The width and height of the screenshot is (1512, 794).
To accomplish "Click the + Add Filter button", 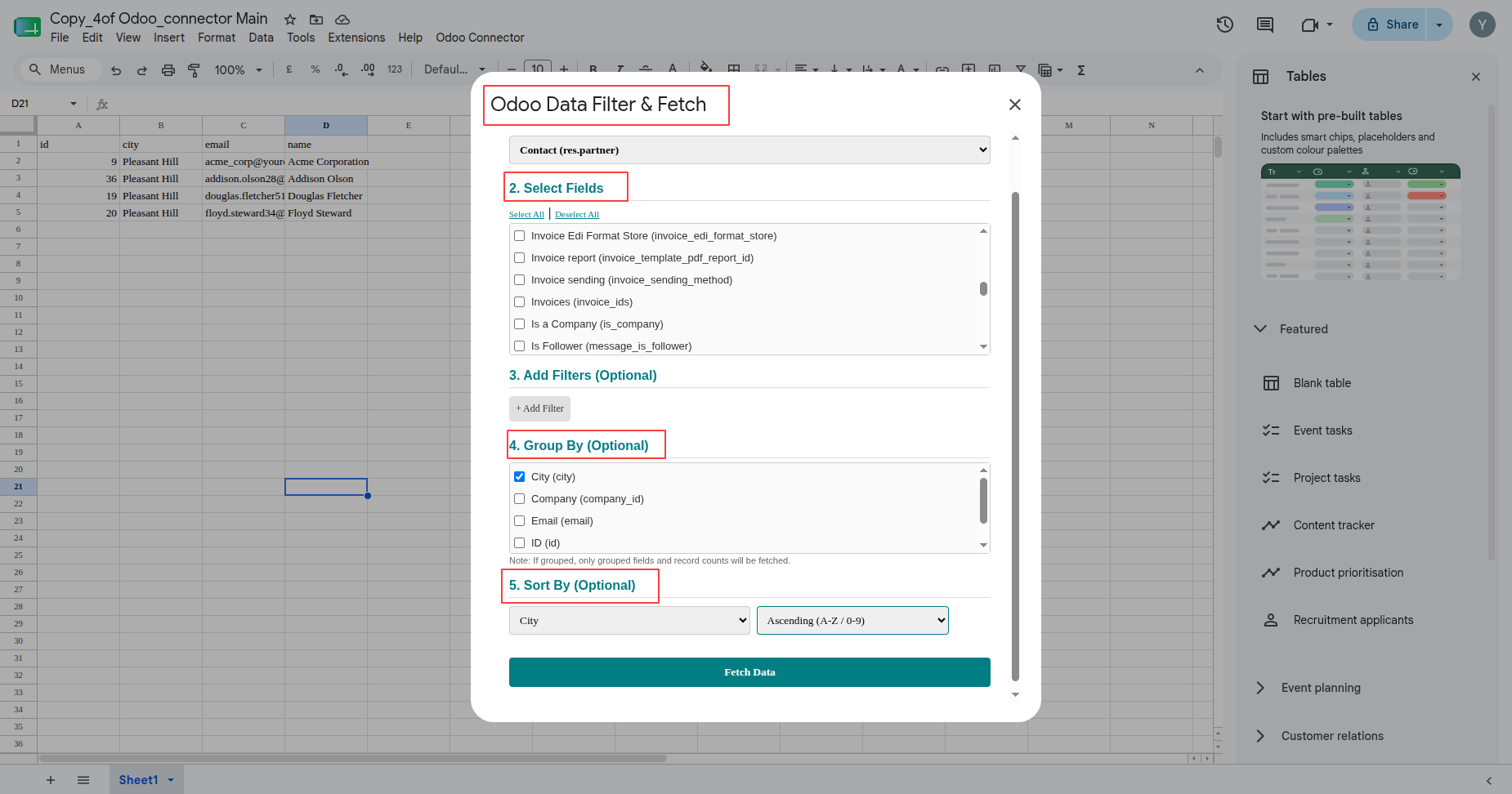I will click(x=539, y=408).
